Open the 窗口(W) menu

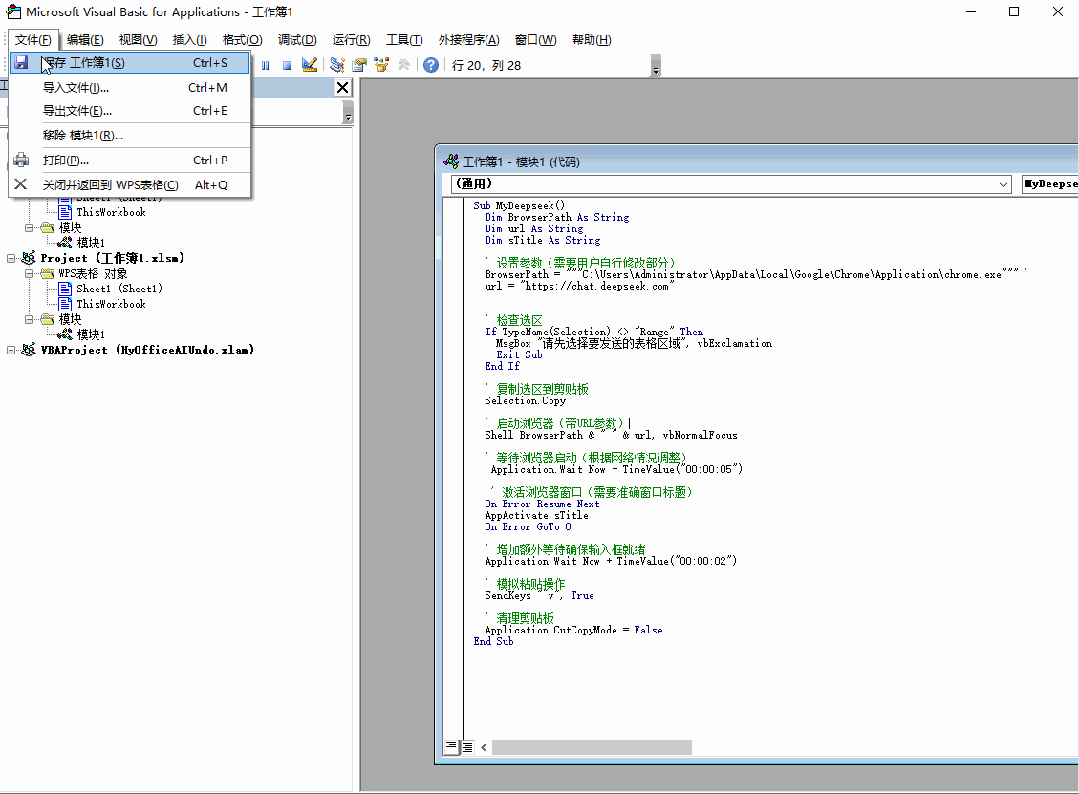[535, 39]
